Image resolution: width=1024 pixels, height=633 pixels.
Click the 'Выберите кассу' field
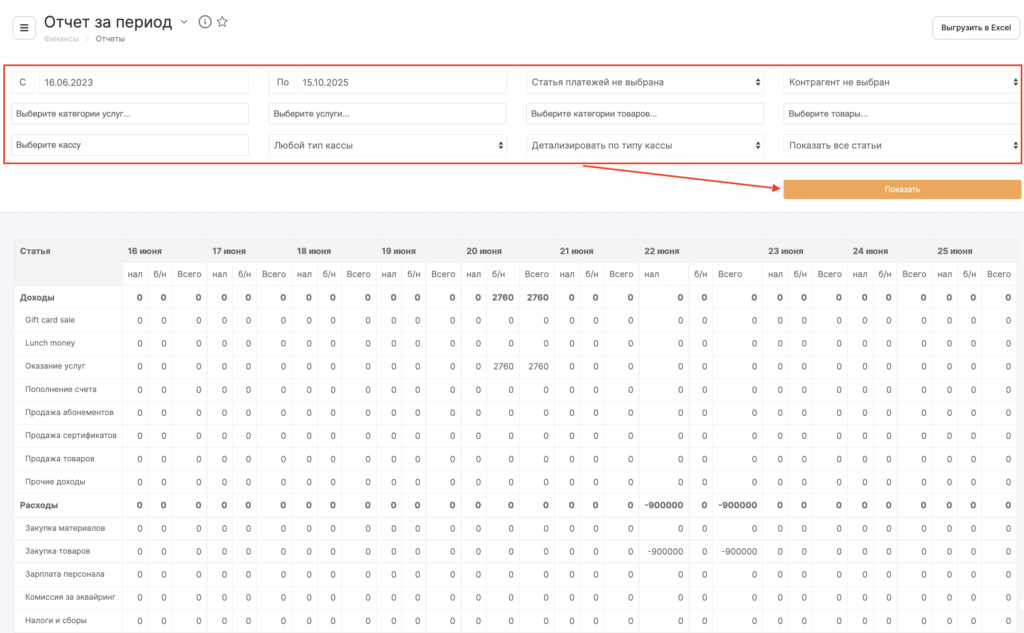point(130,145)
